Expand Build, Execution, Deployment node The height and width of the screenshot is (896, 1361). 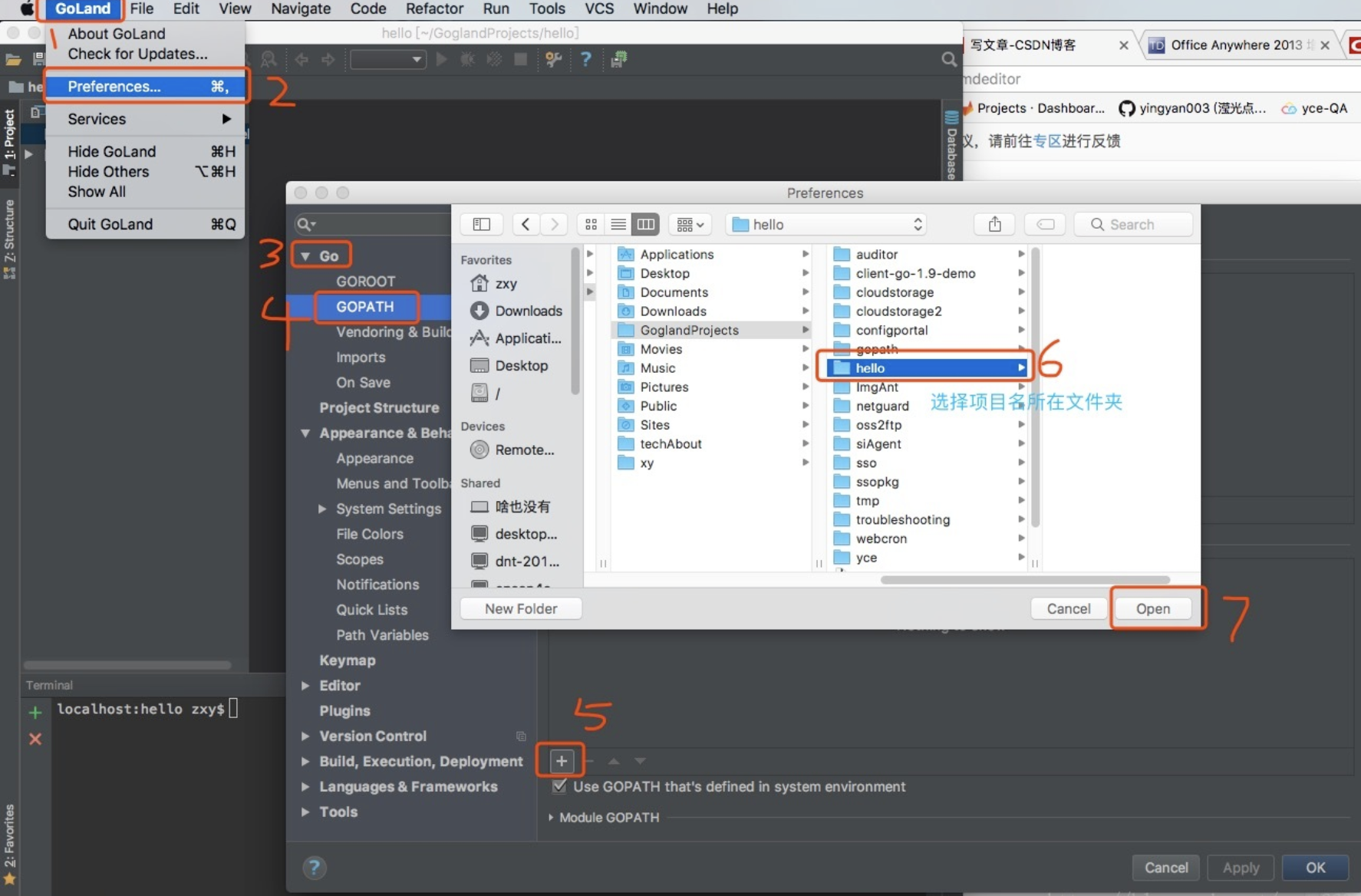click(x=305, y=762)
